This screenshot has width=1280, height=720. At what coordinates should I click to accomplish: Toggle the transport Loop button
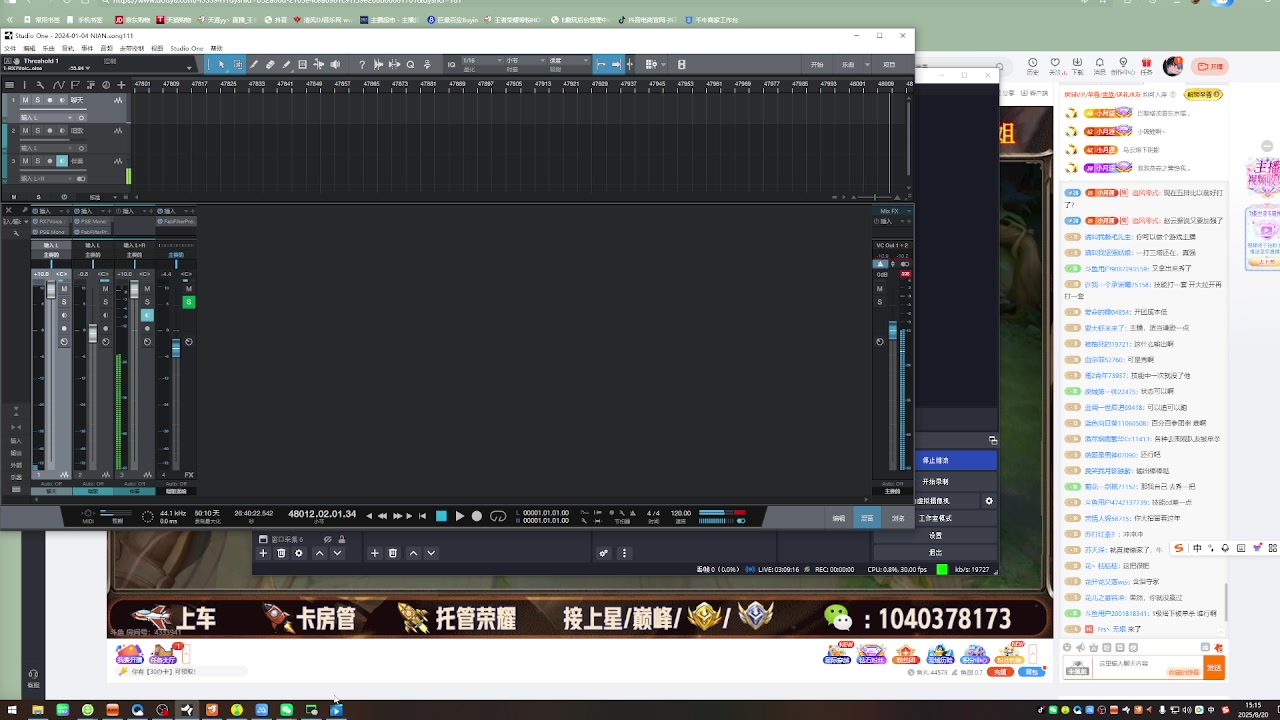pos(498,516)
